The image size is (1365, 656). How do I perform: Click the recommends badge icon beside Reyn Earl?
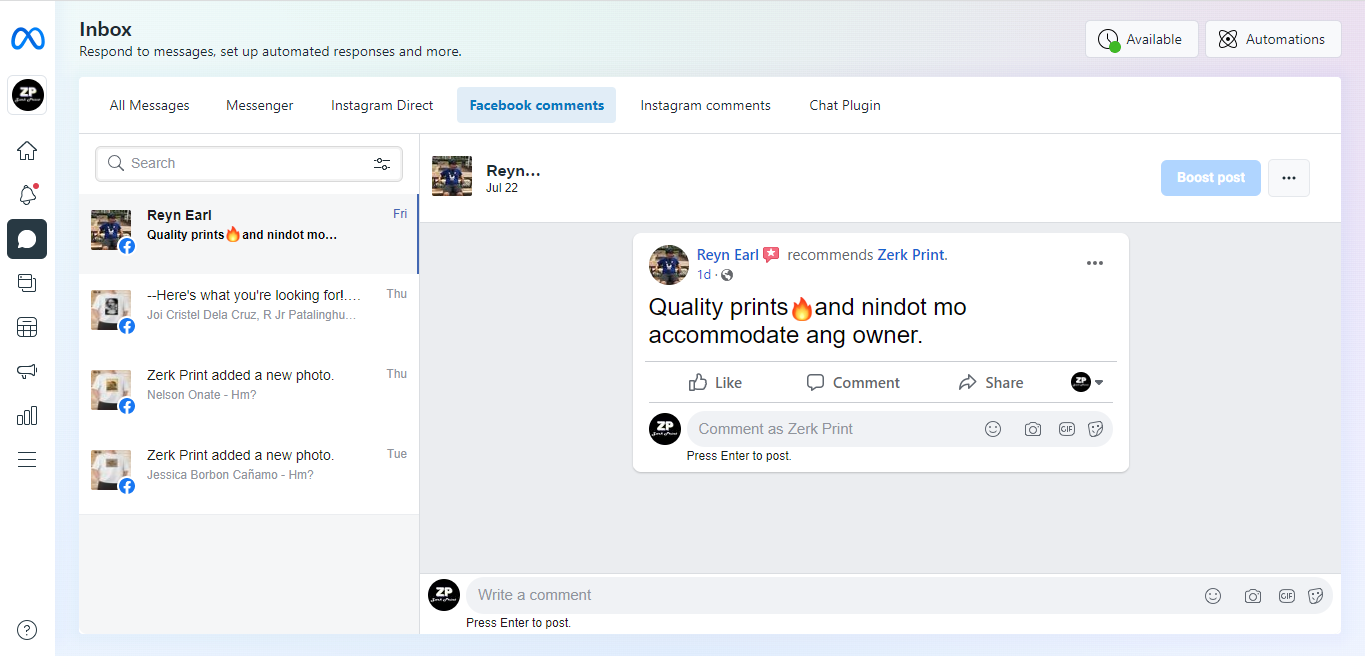771,255
